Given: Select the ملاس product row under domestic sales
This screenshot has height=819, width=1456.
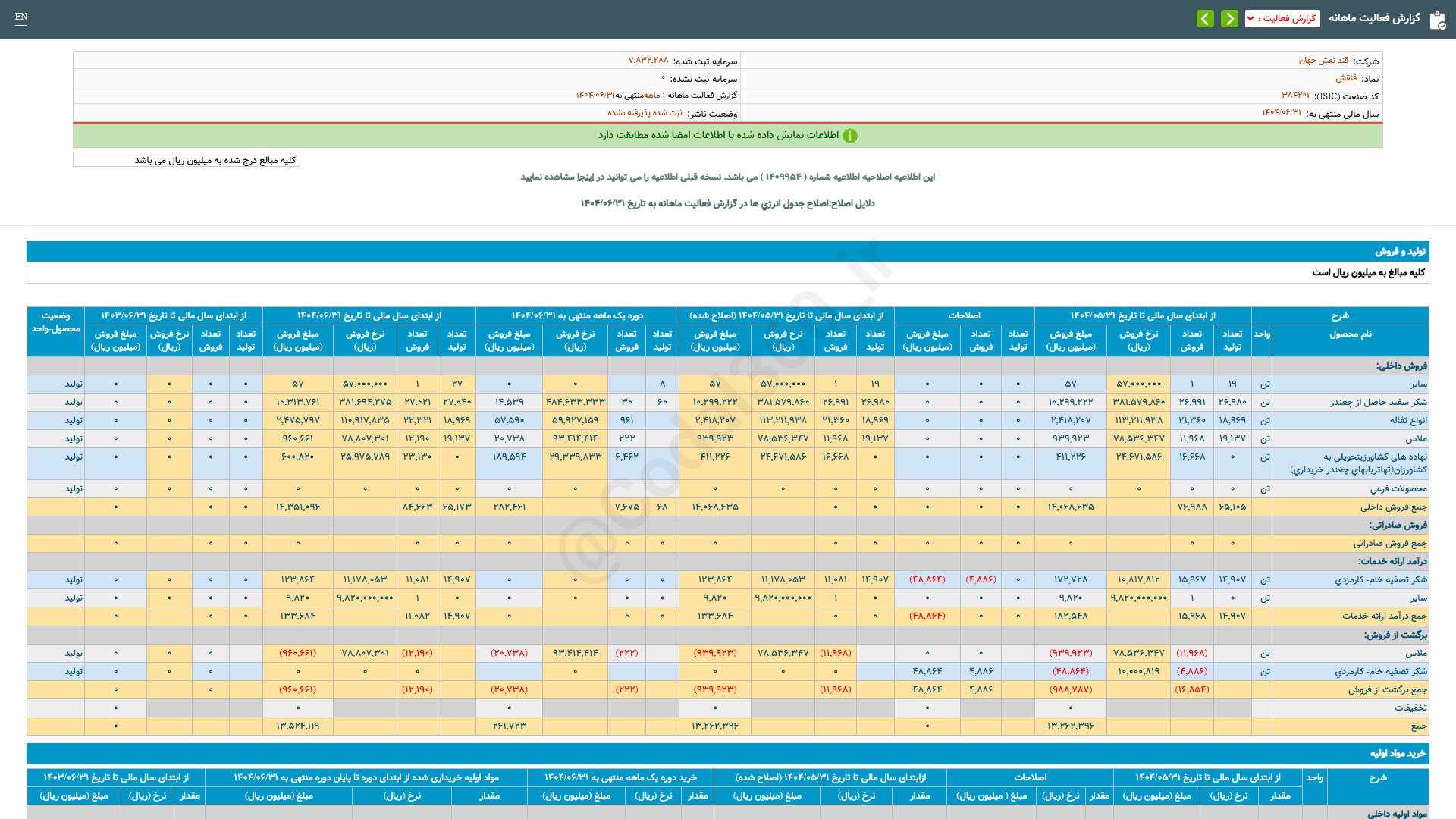Looking at the screenshot, I should (x=1415, y=438).
